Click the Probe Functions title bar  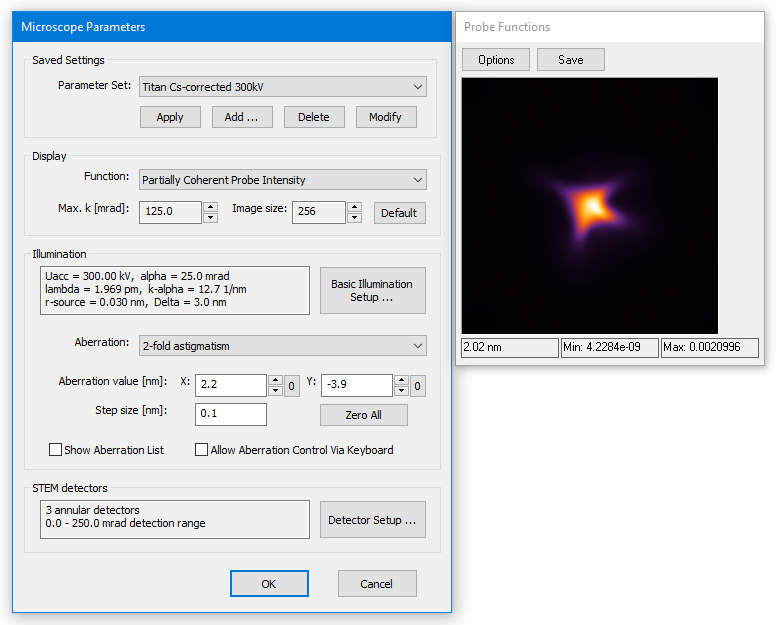610,27
